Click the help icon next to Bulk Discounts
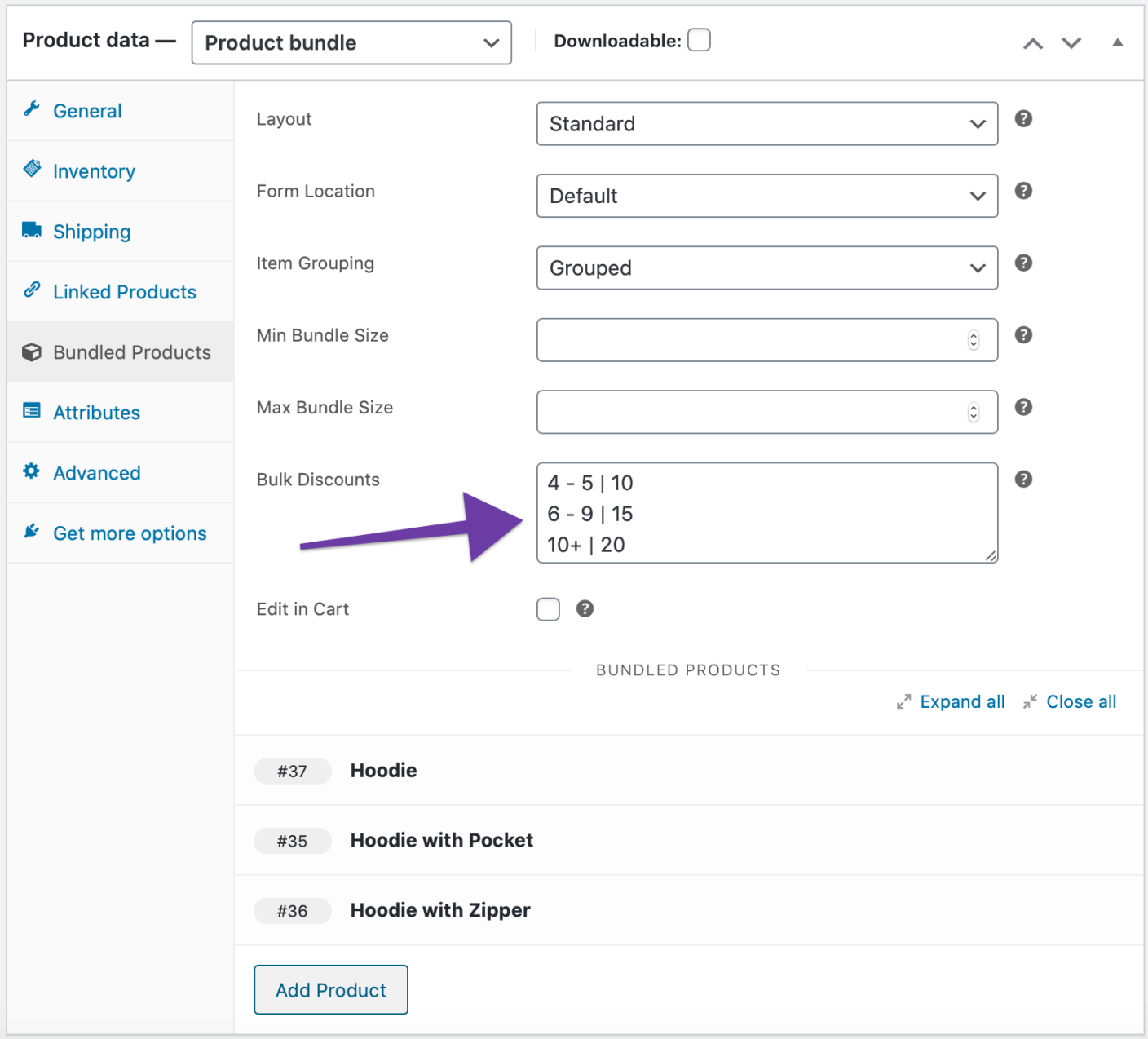Viewport: 1148px width, 1039px height. (1023, 479)
